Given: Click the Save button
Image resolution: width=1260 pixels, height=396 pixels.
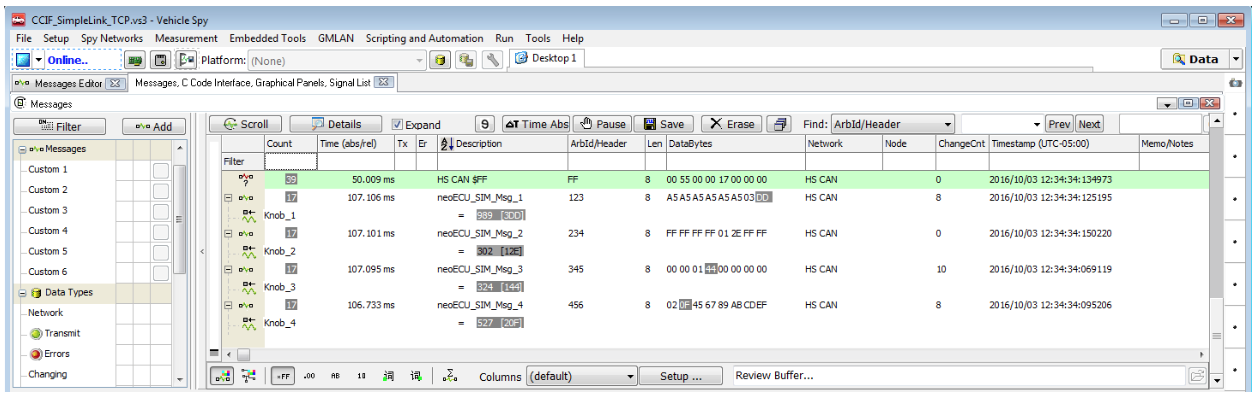Looking at the screenshot, I should 664,124.
